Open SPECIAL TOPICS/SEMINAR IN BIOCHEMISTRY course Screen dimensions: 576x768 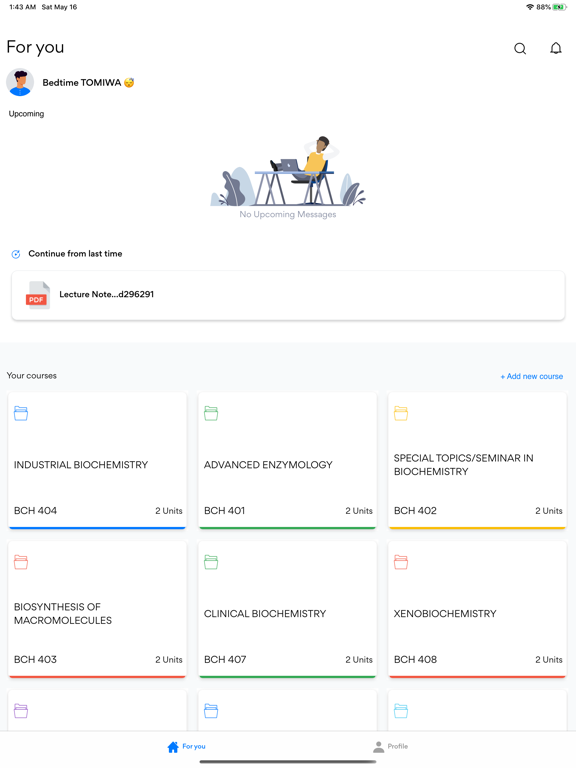pyautogui.click(x=478, y=460)
